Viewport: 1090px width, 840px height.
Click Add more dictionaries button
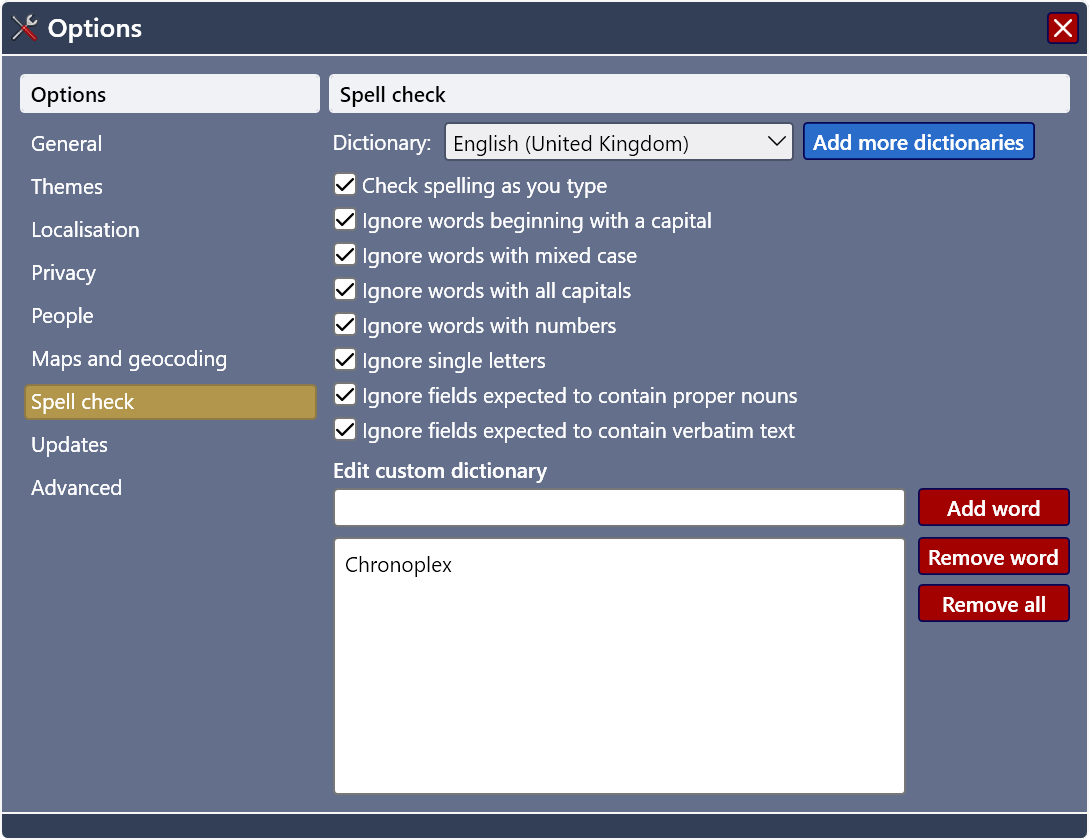pyautogui.click(x=918, y=142)
